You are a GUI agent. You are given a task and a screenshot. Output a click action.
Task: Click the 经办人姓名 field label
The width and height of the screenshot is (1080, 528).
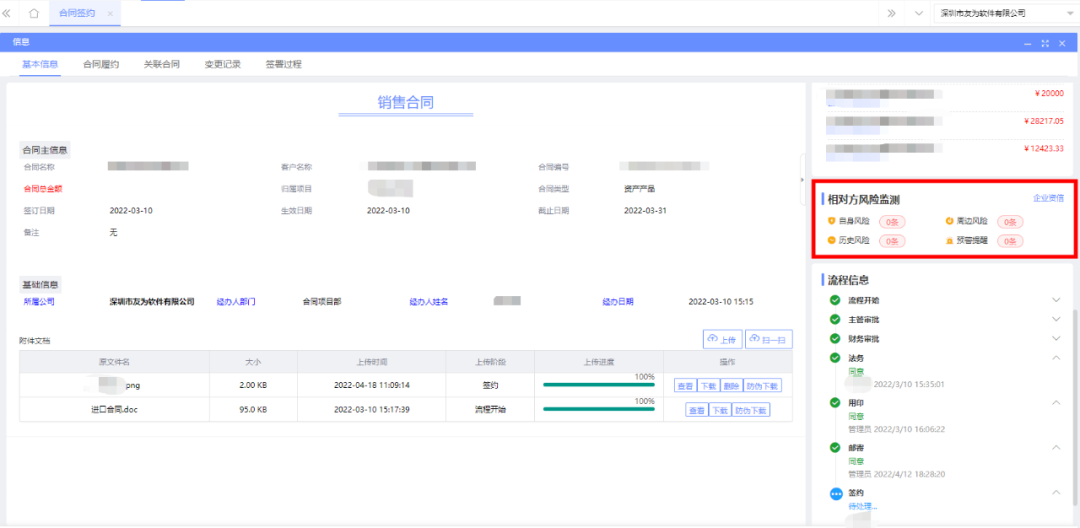[429, 302]
